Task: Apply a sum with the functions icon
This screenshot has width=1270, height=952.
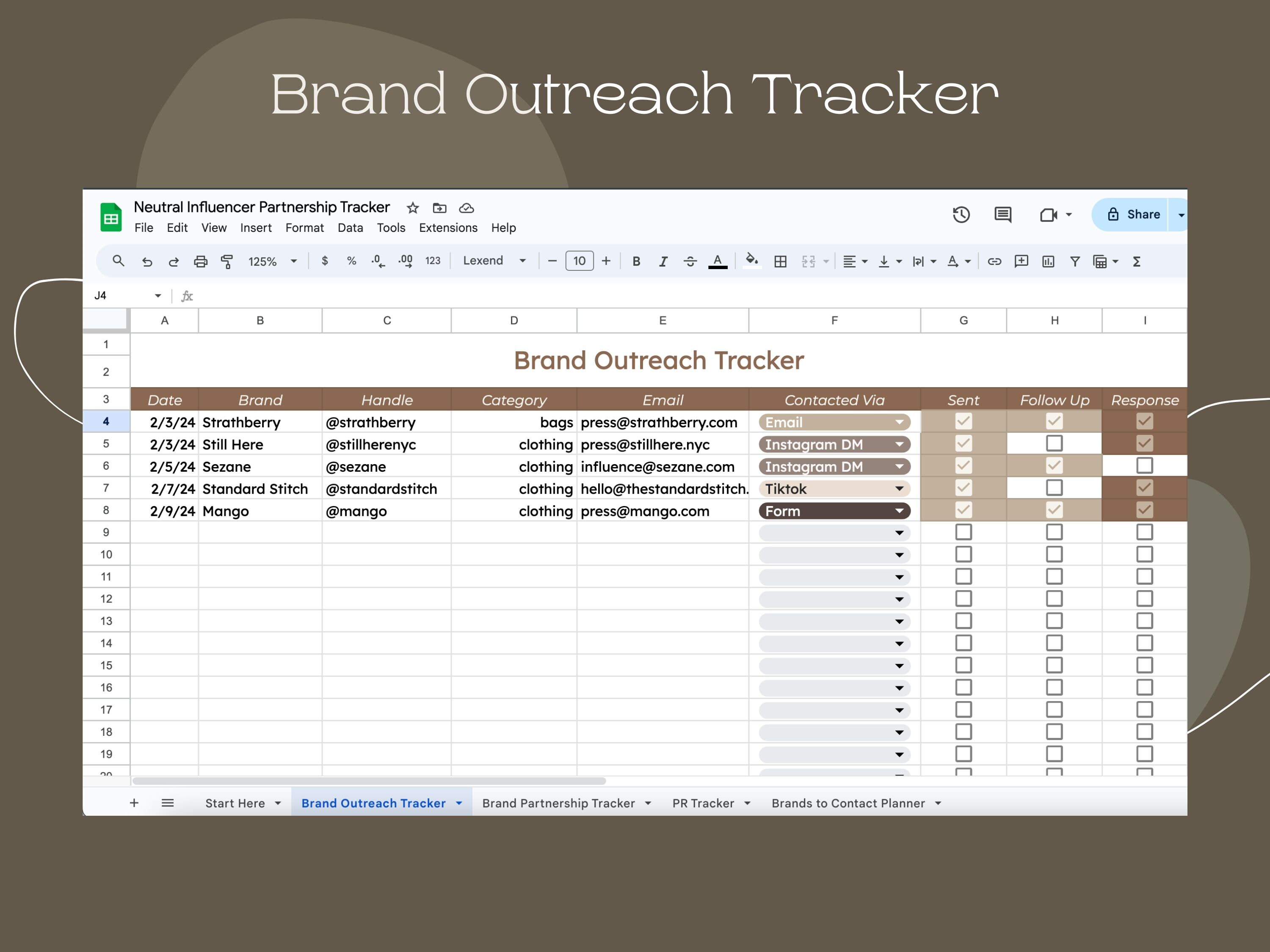Action: coord(1137,261)
